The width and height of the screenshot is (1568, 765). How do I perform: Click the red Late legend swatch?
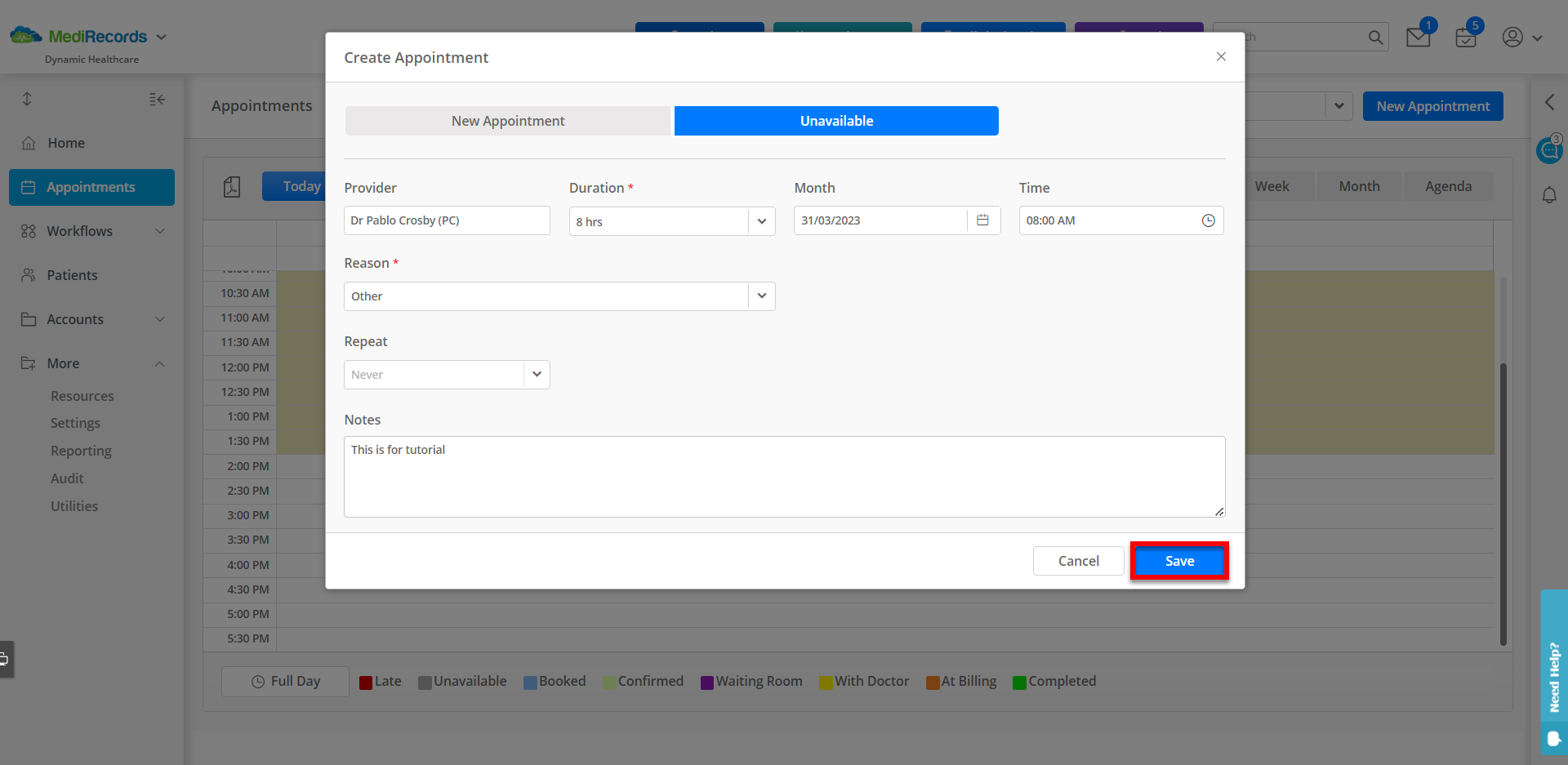click(x=366, y=683)
